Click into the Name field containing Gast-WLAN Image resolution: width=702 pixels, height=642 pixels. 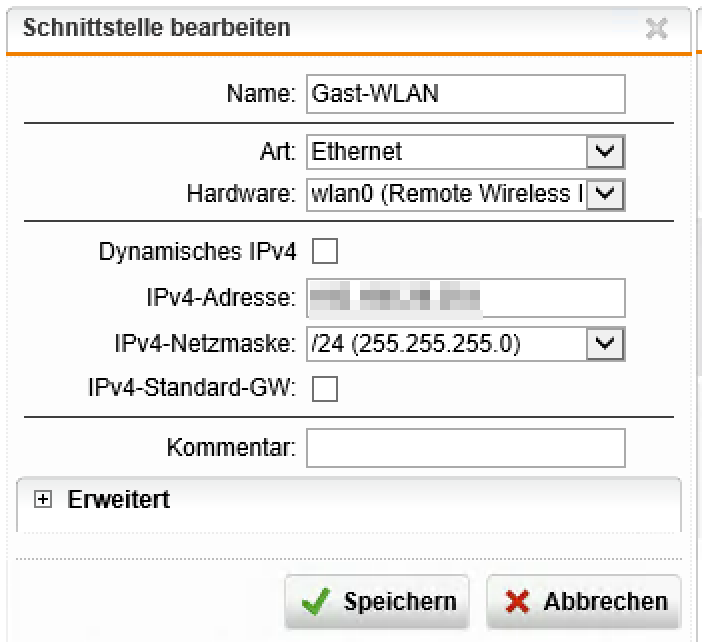pyautogui.click(x=465, y=94)
